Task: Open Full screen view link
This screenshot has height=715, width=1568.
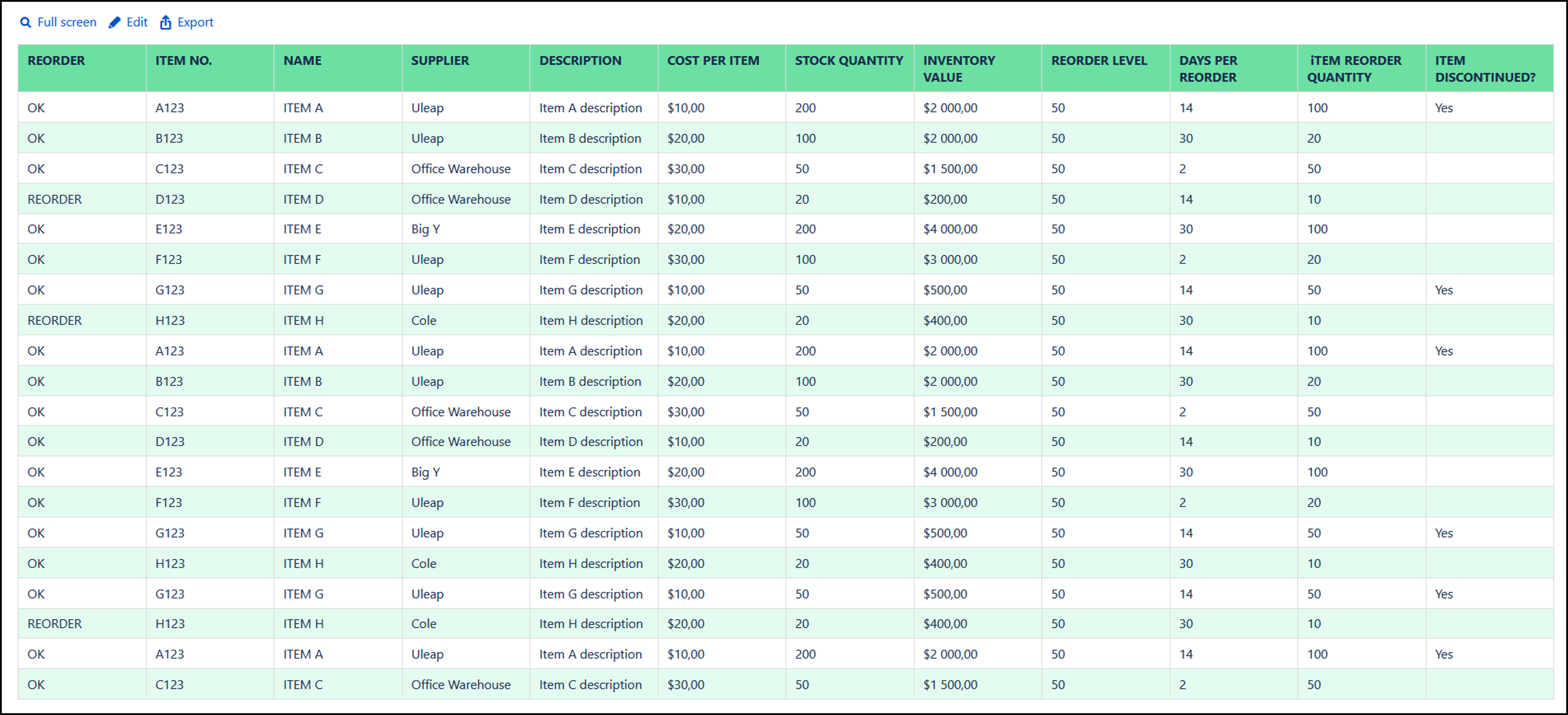Action: click(67, 22)
